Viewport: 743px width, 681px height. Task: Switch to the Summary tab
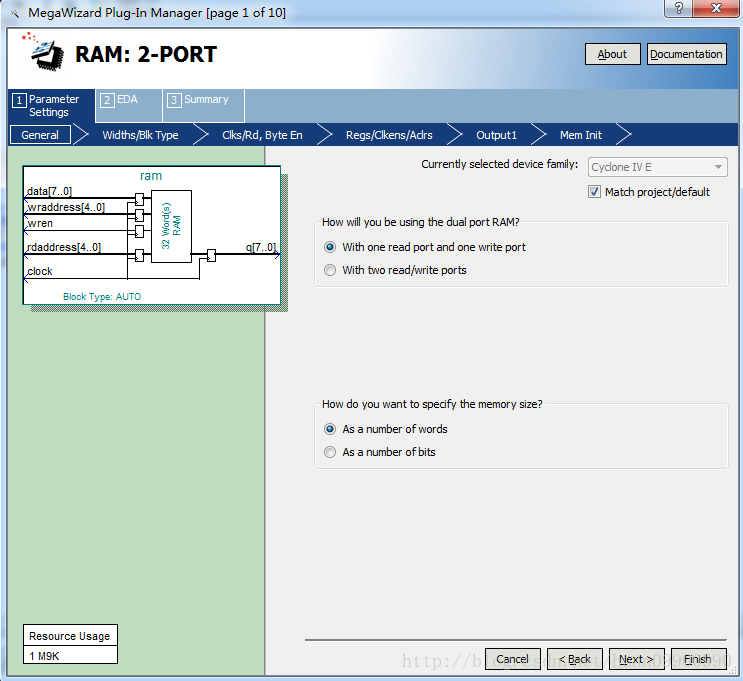coord(204,106)
